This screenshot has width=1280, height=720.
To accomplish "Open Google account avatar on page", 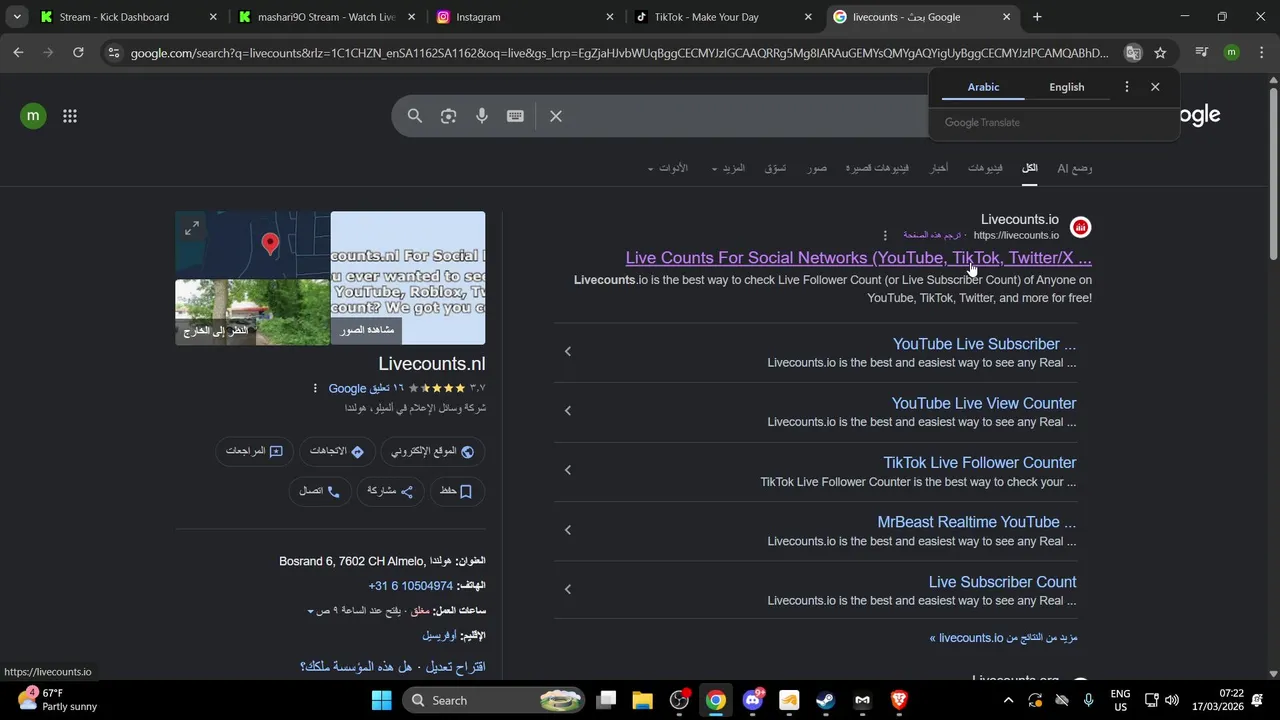I will [x=33, y=116].
